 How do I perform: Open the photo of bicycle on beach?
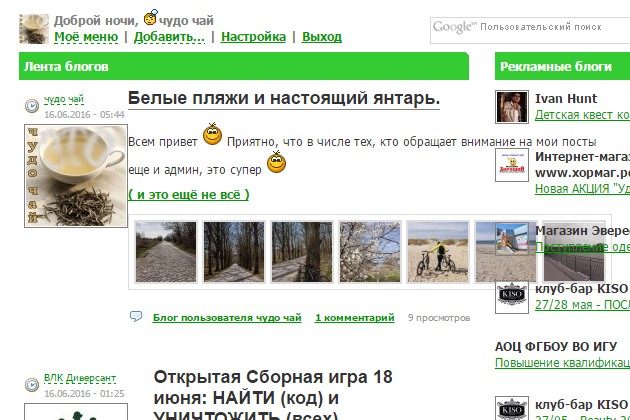point(438,251)
